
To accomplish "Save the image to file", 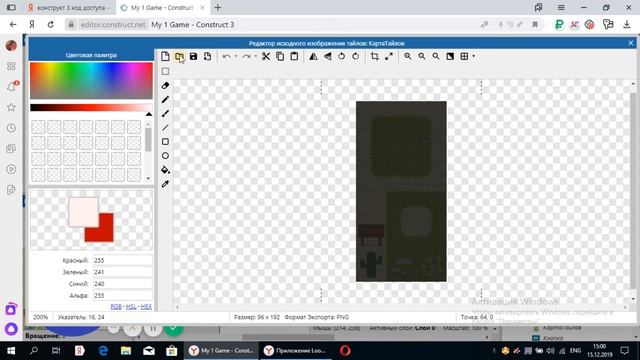I will tap(193, 56).
